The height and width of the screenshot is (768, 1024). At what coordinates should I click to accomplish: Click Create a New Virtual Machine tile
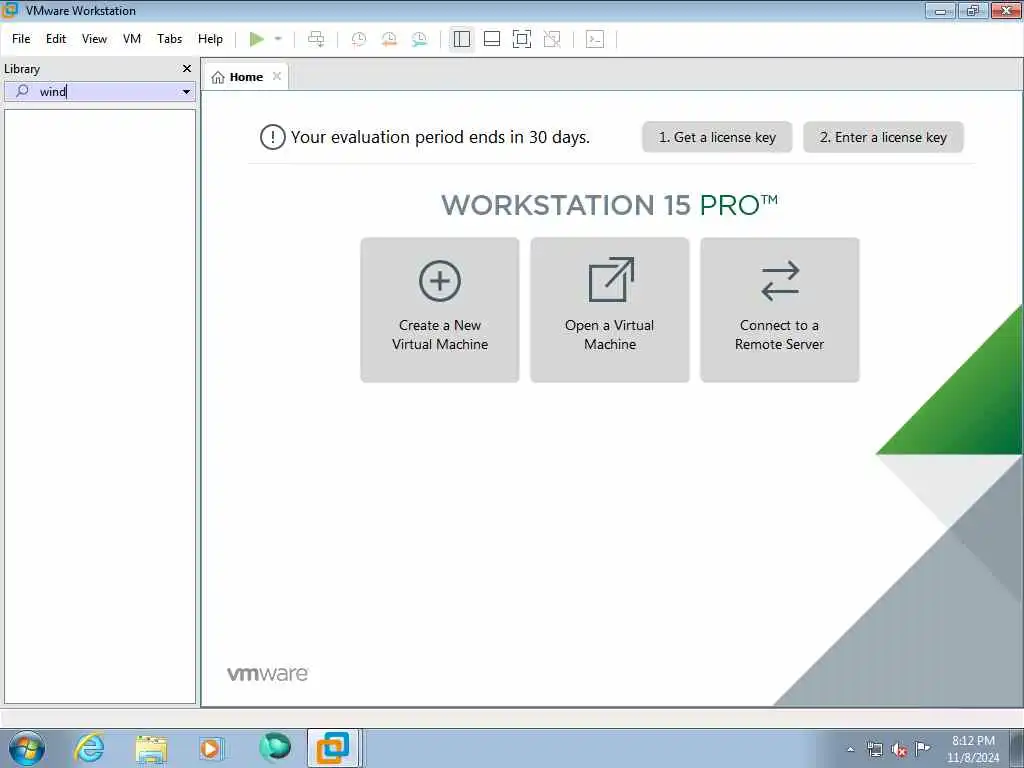[x=440, y=310]
